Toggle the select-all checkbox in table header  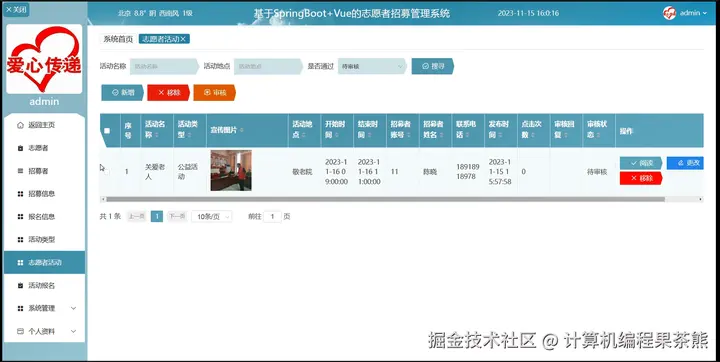[x=107, y=130]
